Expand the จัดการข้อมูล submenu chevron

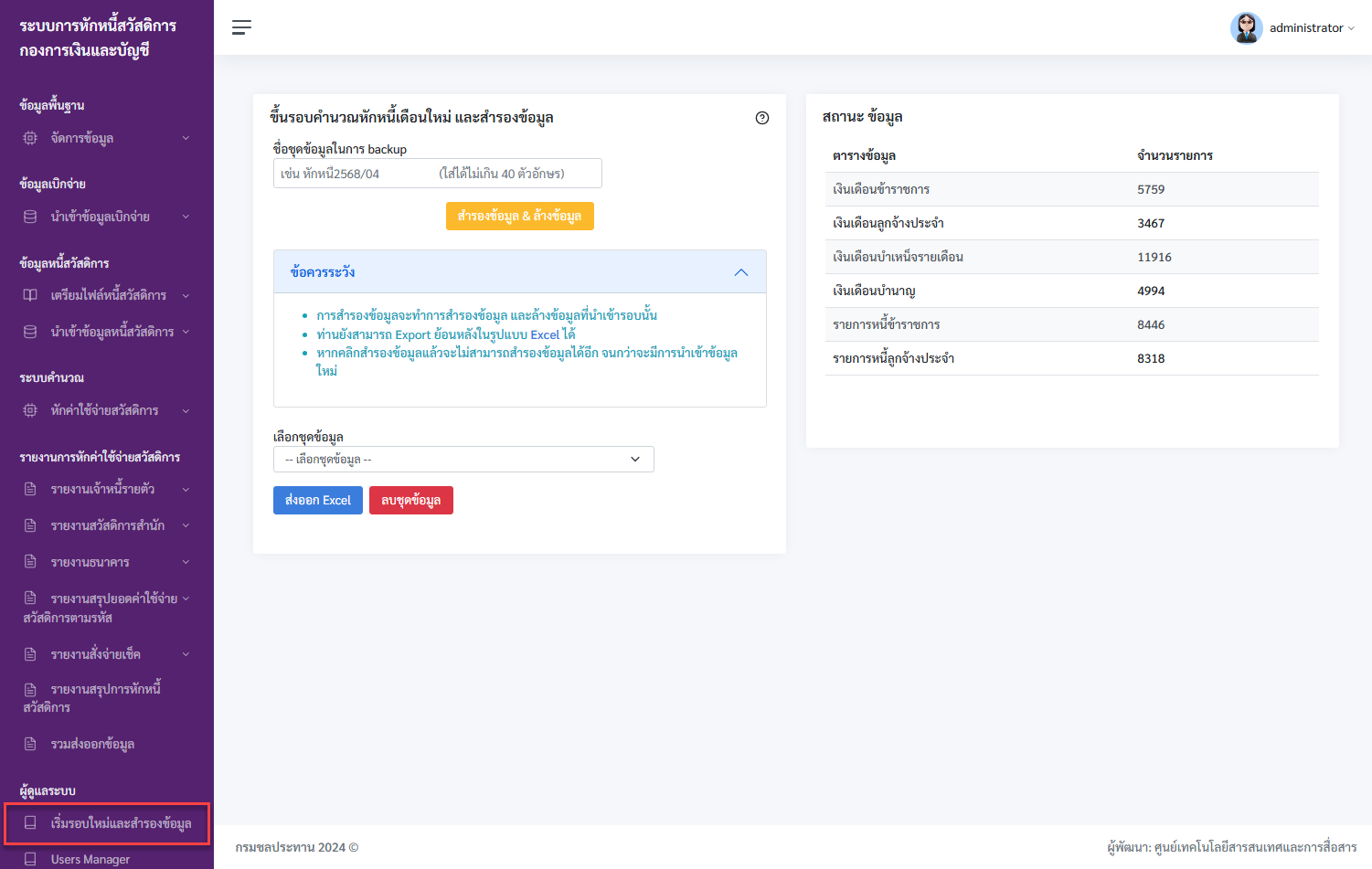tap(186, 138)
